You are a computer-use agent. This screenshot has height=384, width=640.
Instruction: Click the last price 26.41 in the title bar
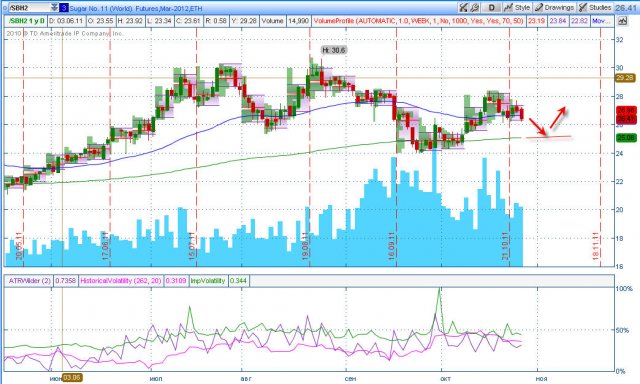point(626,7)
